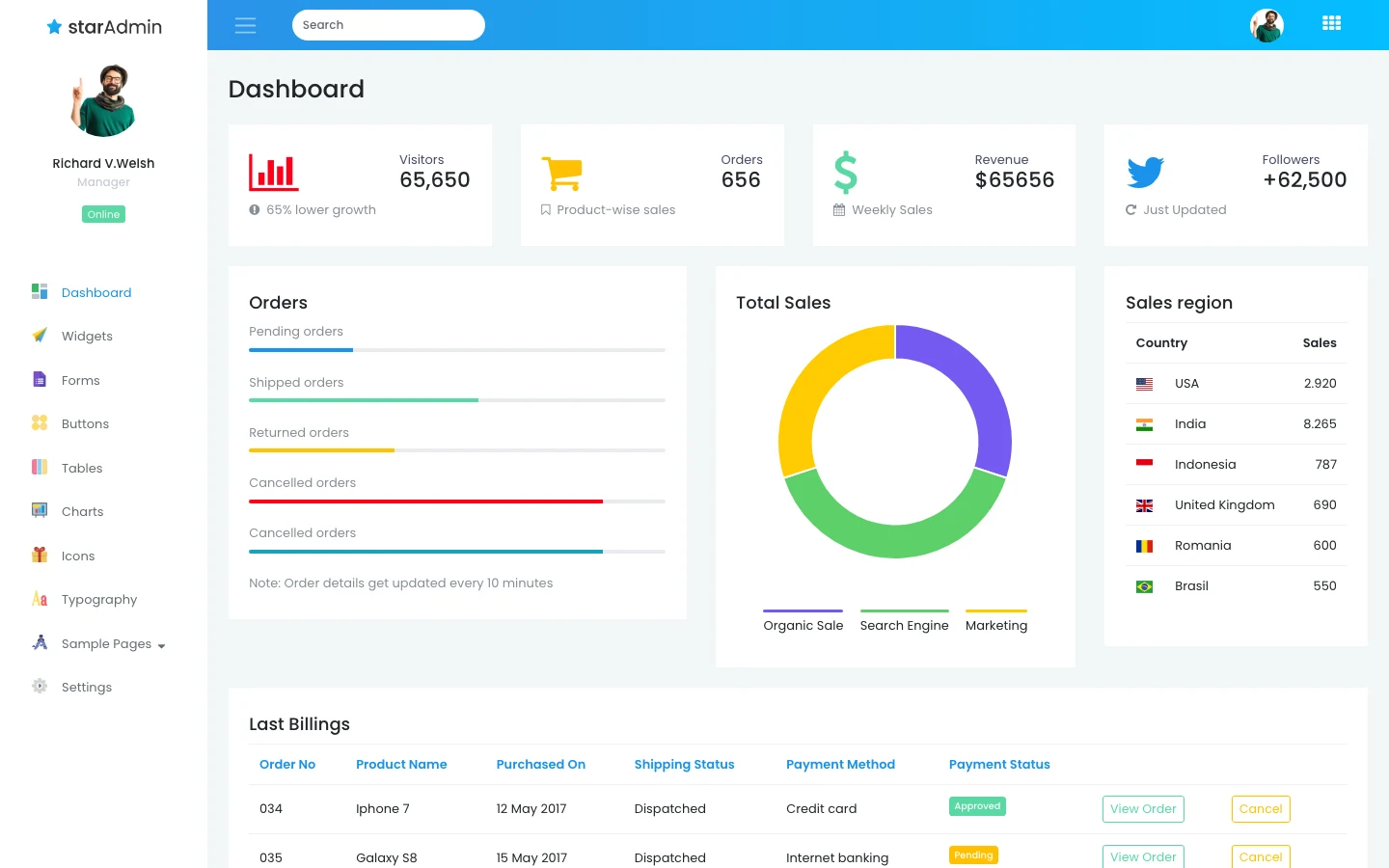Image resolution: width=1389 pixels, height=868 pixels.
Task: Open the apps grid icon in header
Action: pos(1331,23)
